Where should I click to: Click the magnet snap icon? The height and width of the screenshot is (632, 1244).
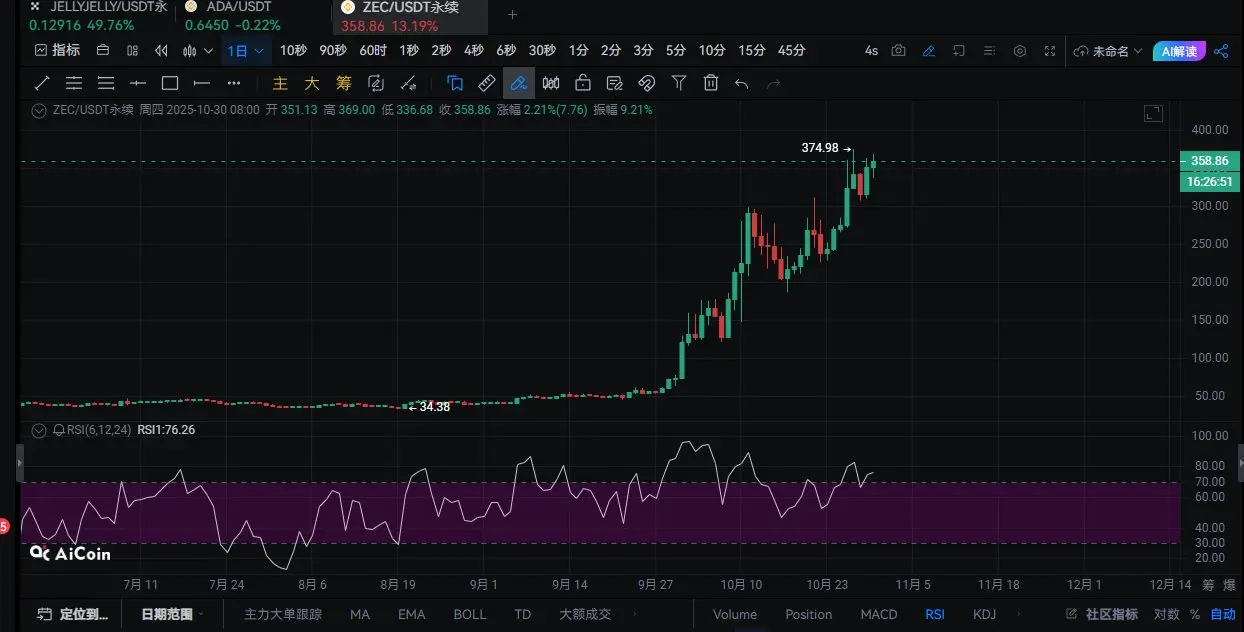pos(647,83)
